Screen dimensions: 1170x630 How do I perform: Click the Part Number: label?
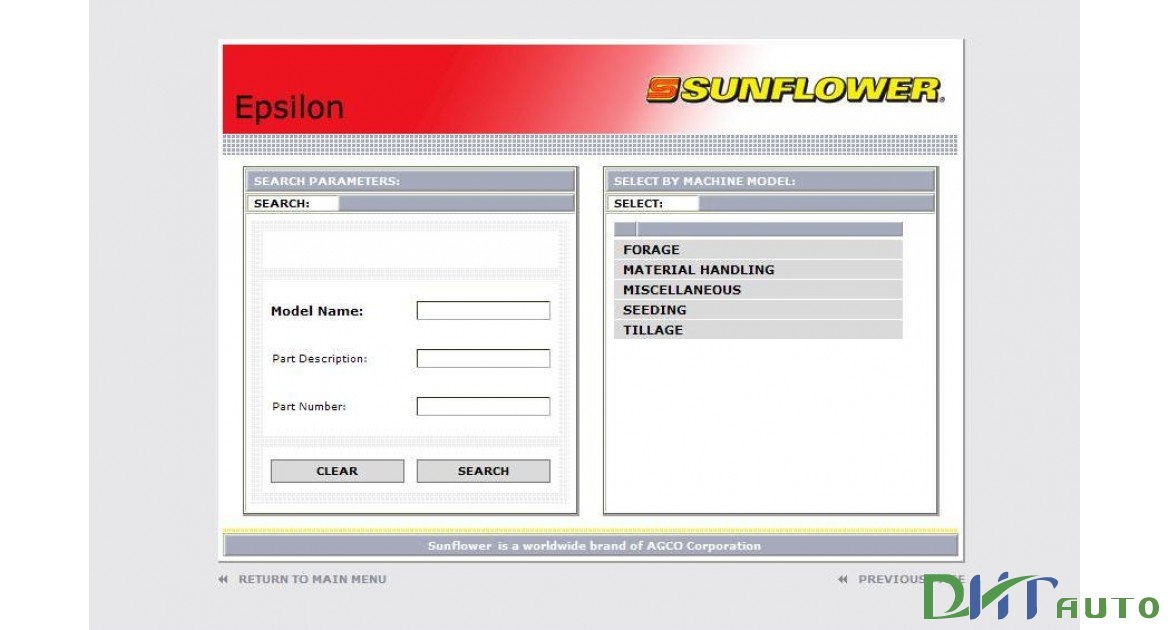(309, 406)
